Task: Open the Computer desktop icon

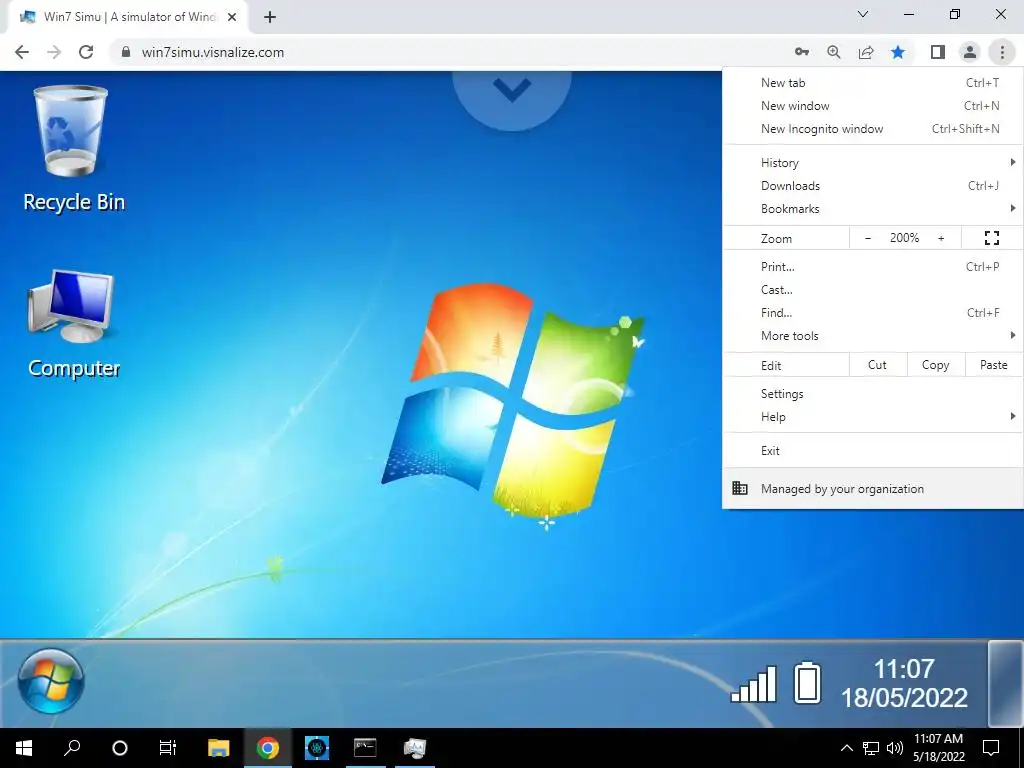Action: [x=73, y=323]
